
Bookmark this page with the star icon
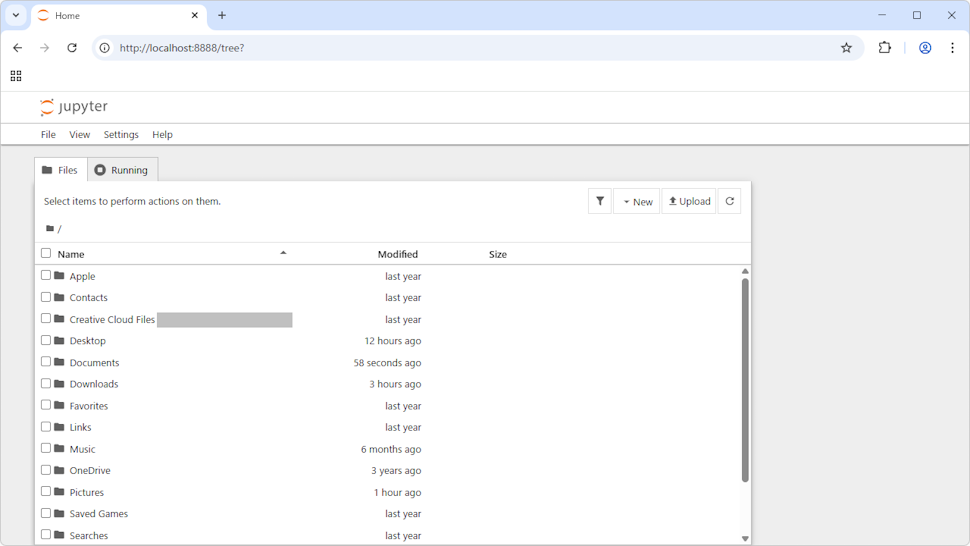coord(846,48)
